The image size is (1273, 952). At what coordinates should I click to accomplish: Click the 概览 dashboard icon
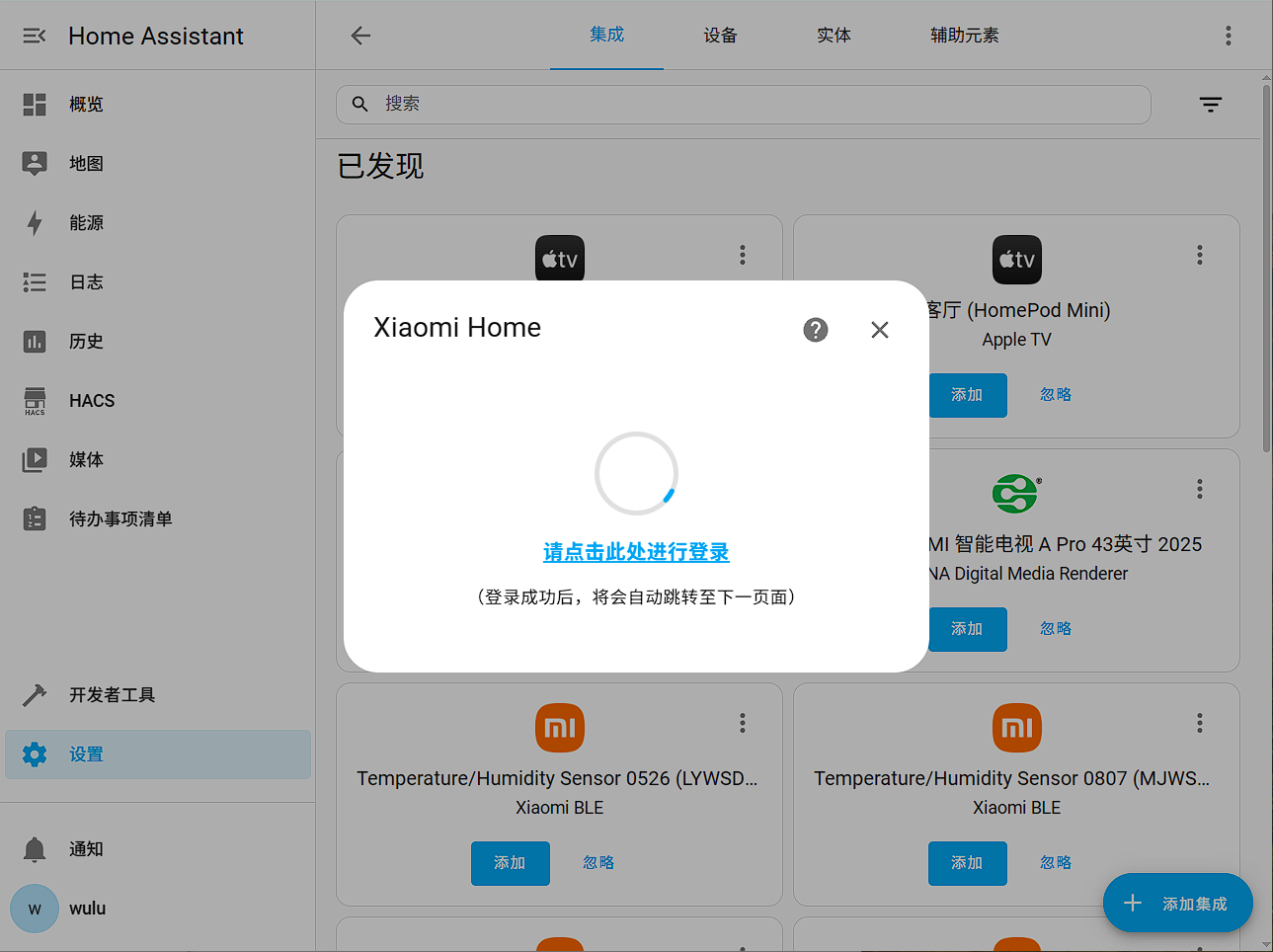point(35,105)
